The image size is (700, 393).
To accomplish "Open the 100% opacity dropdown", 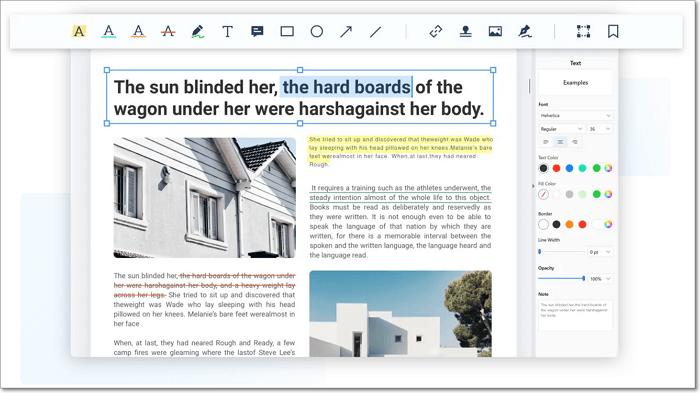I will [x=600, y=279].
